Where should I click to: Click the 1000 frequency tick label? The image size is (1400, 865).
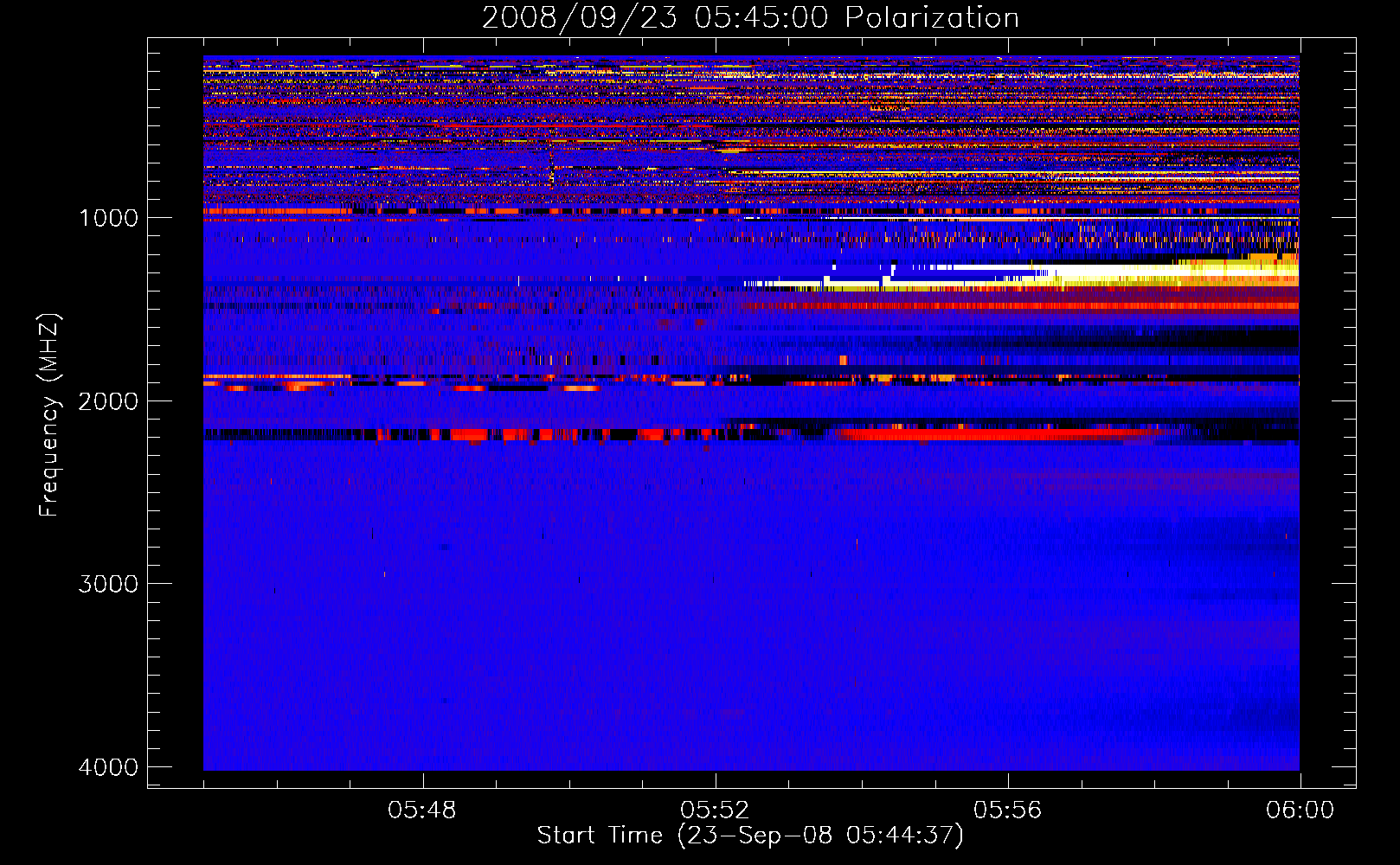(x=108, y=217)
